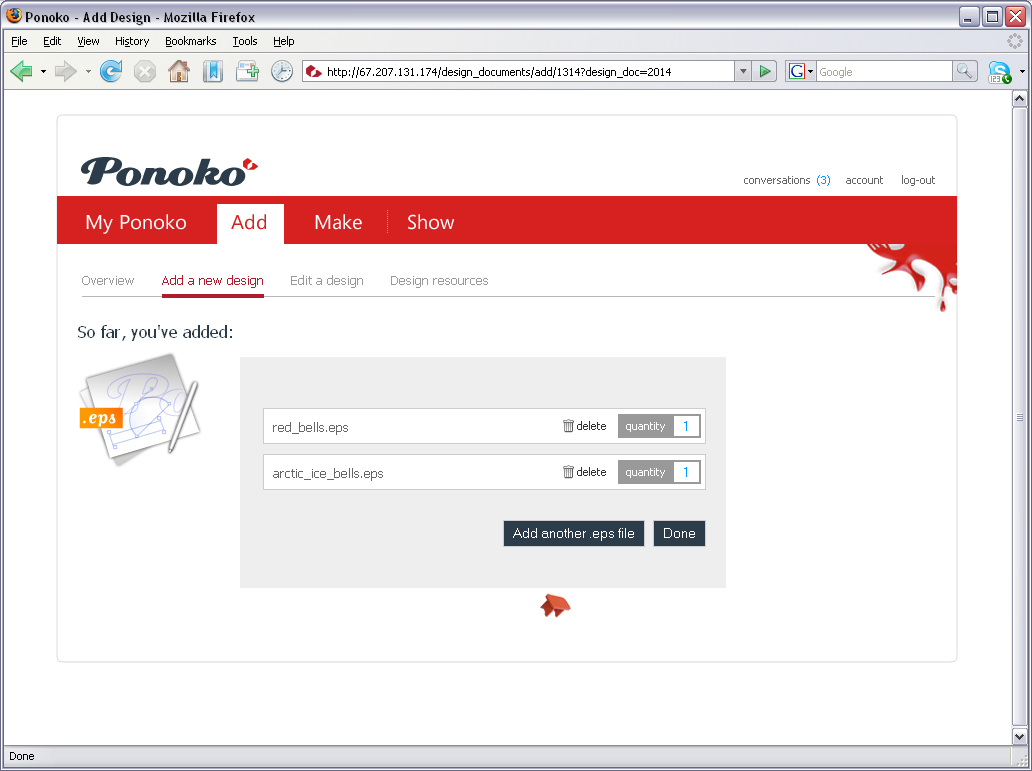Click the red_bells.eps file name
The width and height of the screenshot is (1032, 771).
[x=310, y=427]
